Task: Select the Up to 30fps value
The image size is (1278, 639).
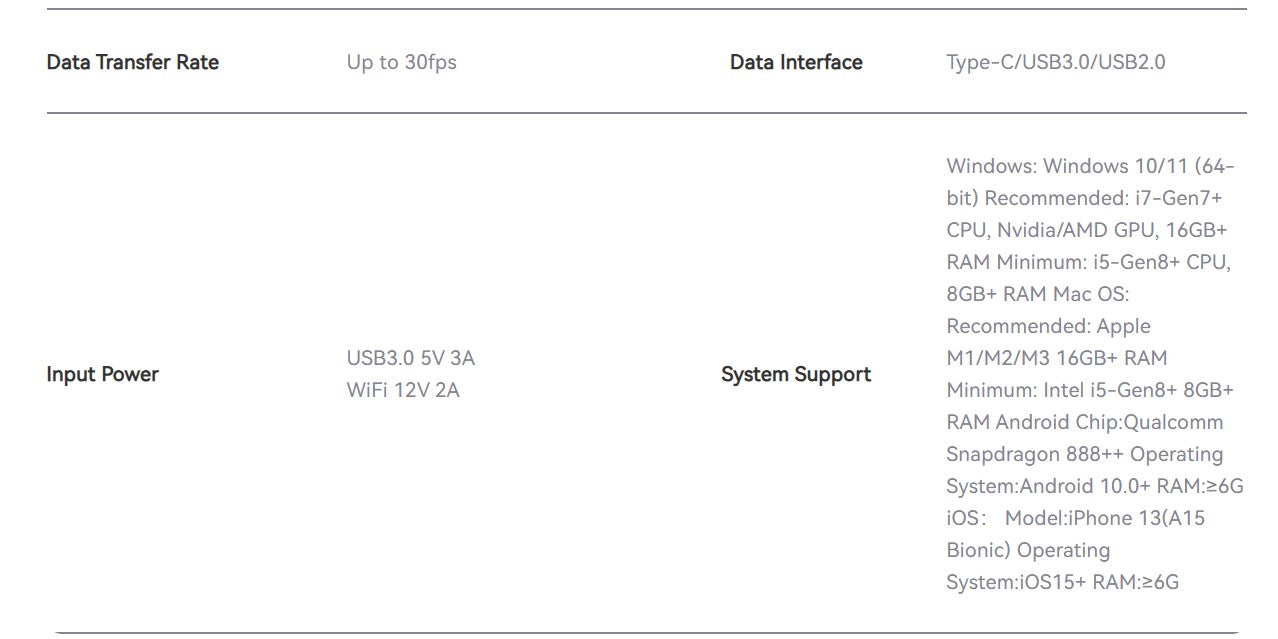Action: [x=401, y=62]
